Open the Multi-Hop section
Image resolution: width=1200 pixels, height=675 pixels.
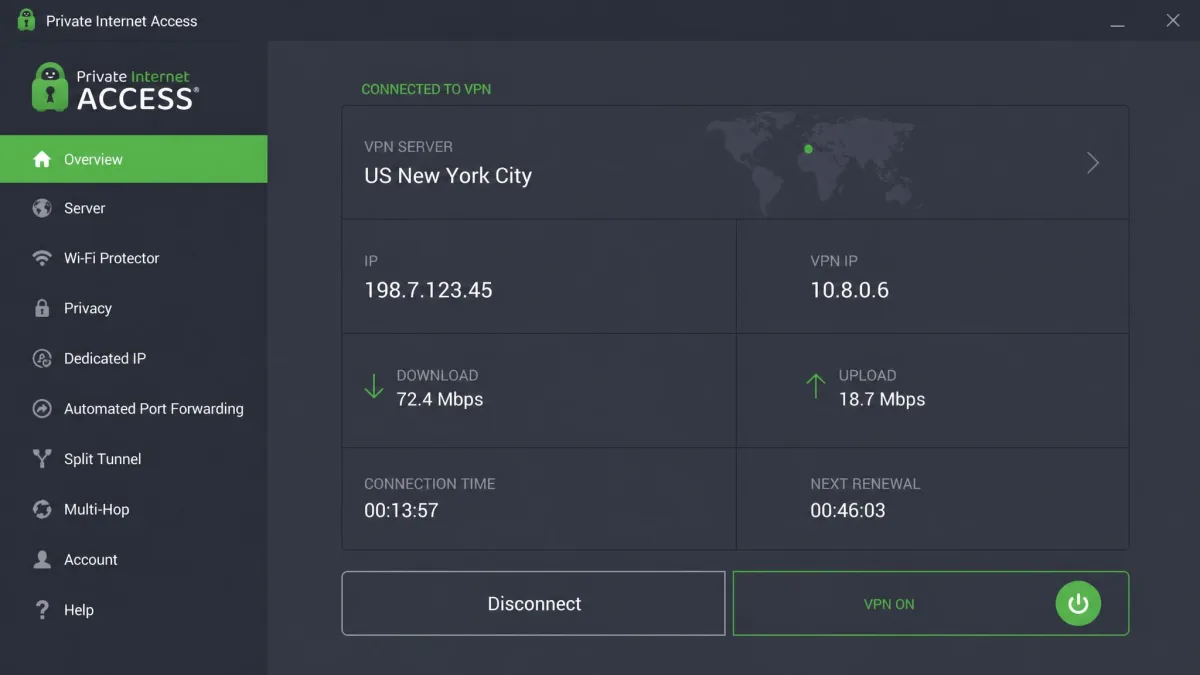pos(134,509)
